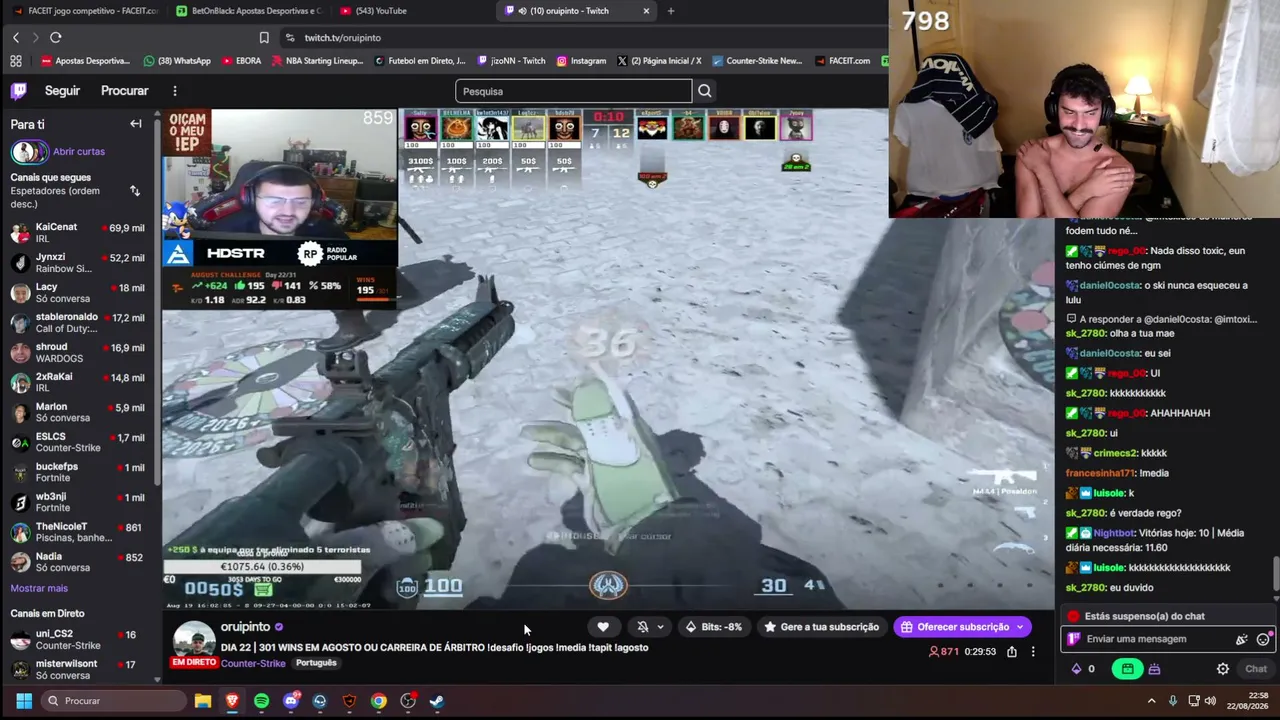Open the emote picker in chat
The width and height of the screenshot is (1280, 720).
coord(1263,639)
